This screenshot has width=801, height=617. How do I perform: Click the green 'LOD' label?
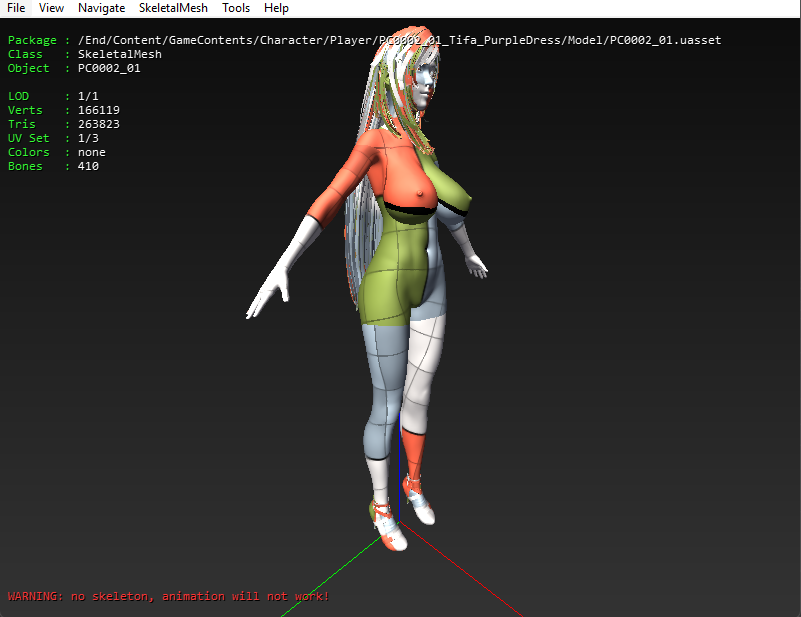pos(18,97)
